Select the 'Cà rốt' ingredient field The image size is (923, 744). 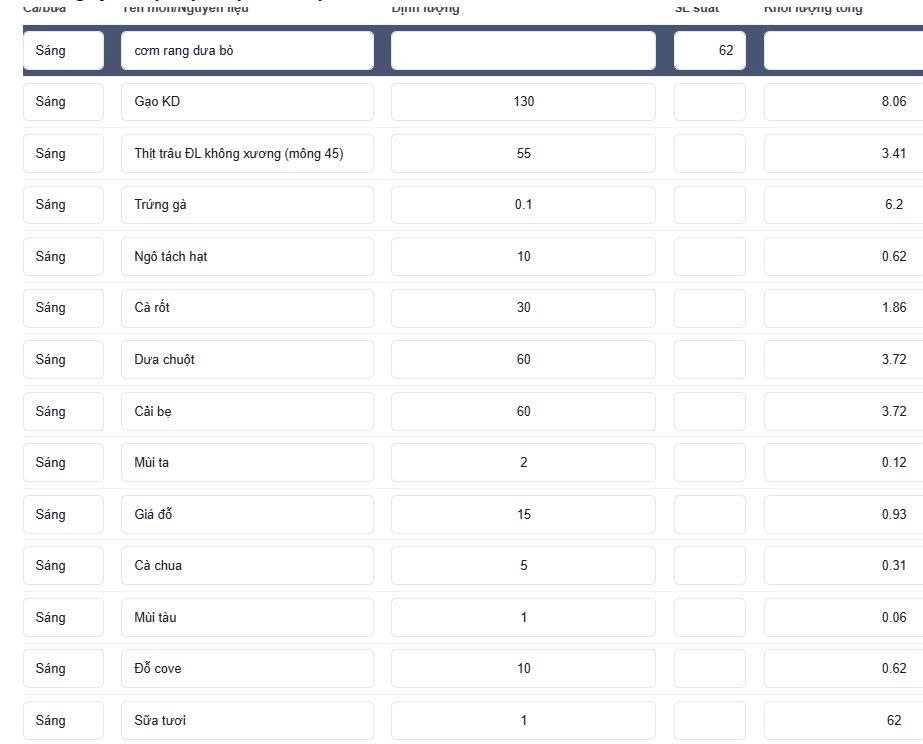coord(247,308)
